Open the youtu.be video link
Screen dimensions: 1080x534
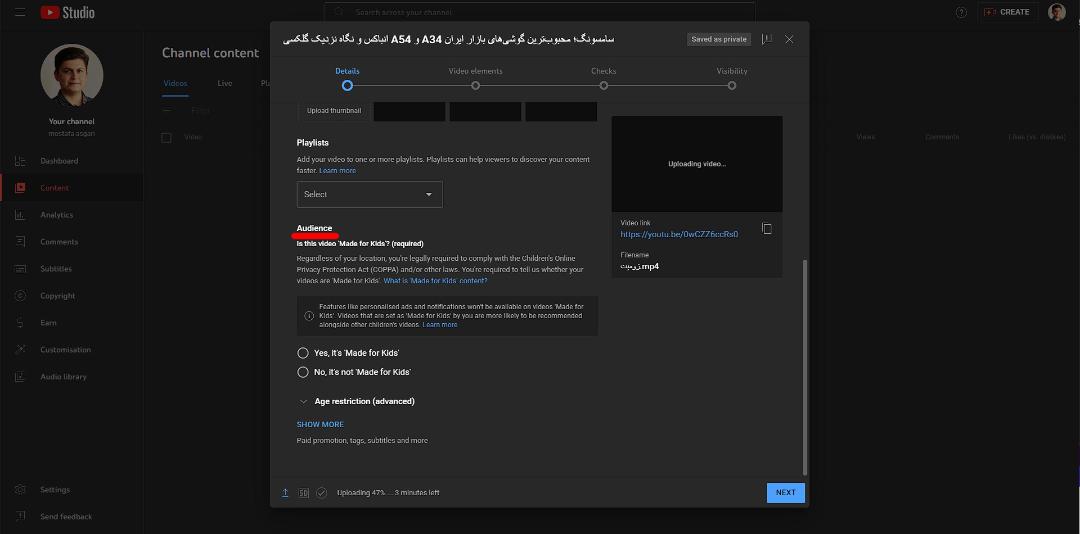(679, 234)
